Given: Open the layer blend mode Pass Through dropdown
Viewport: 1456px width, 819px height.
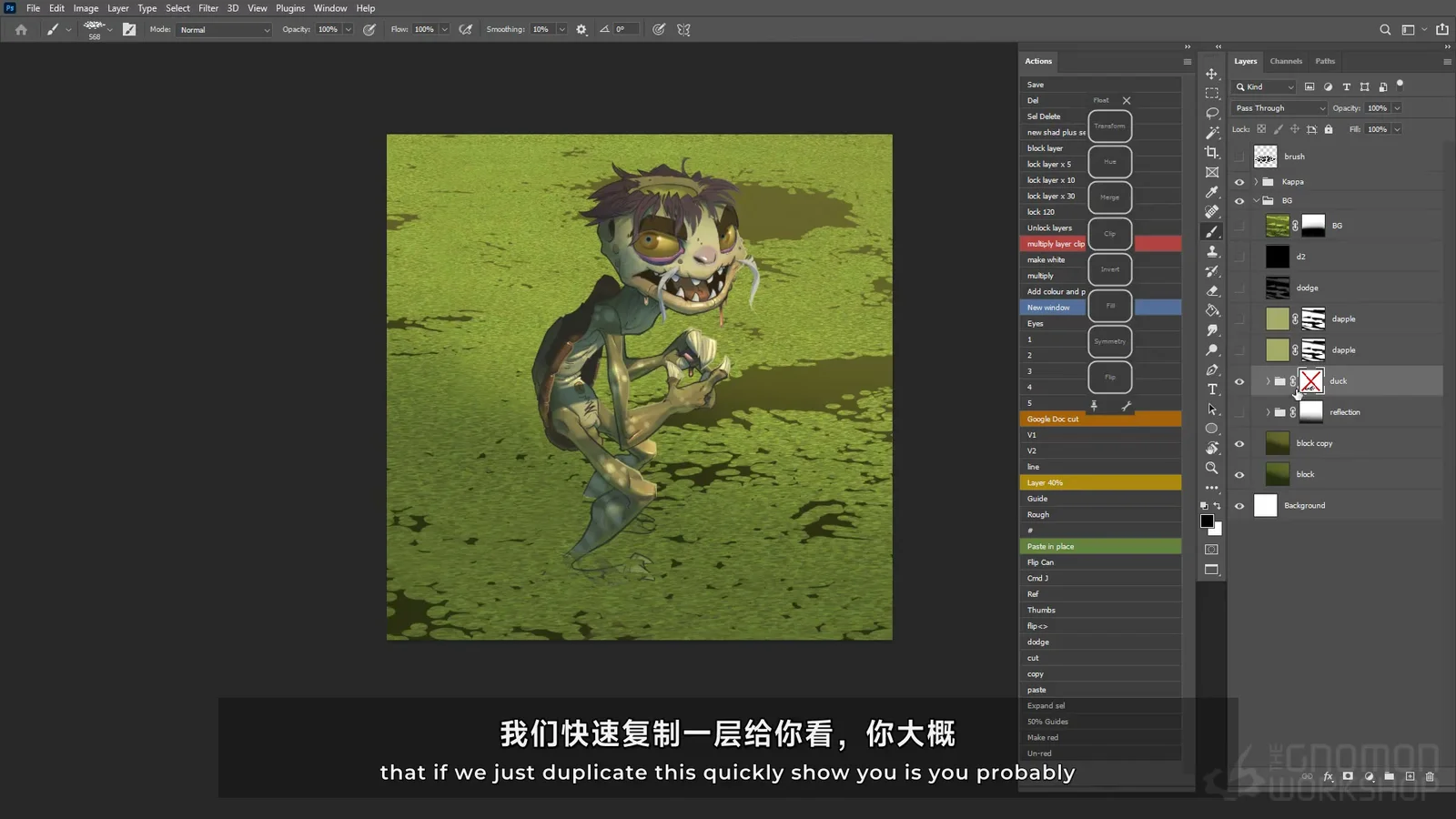Looking at the screenshot, I should 1279,108.
